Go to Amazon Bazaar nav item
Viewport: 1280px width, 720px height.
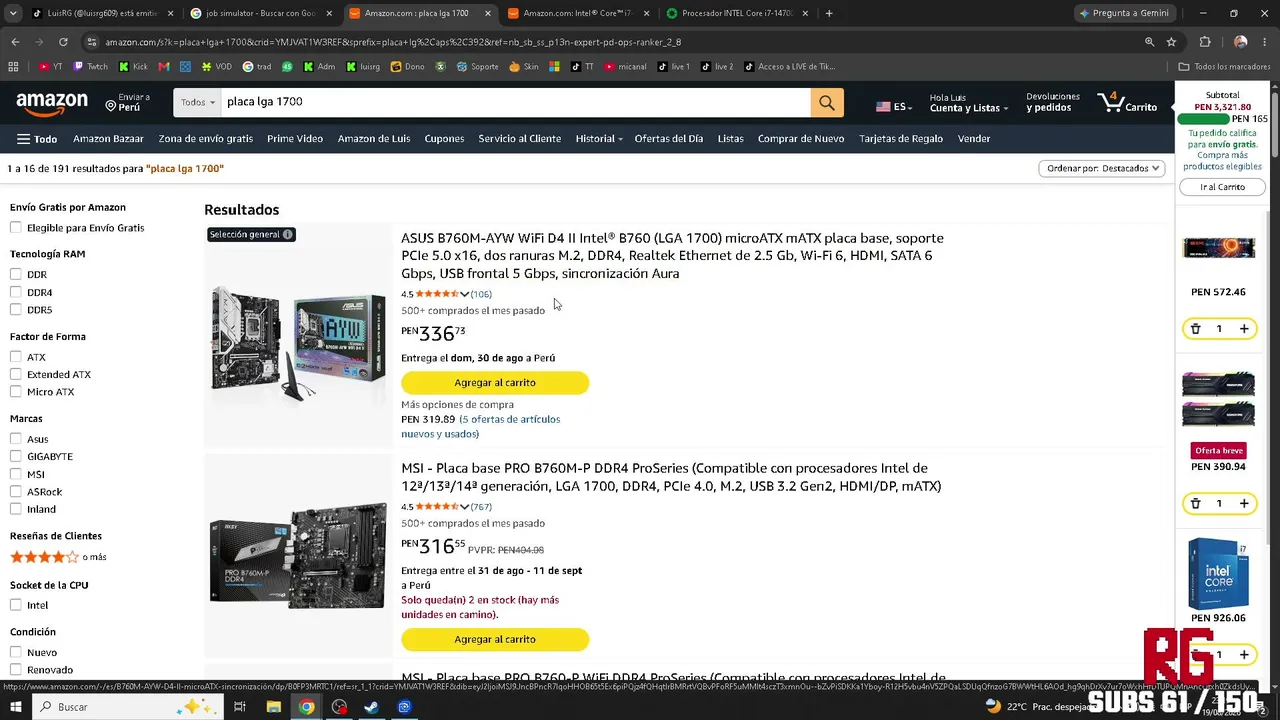point(108,139)
